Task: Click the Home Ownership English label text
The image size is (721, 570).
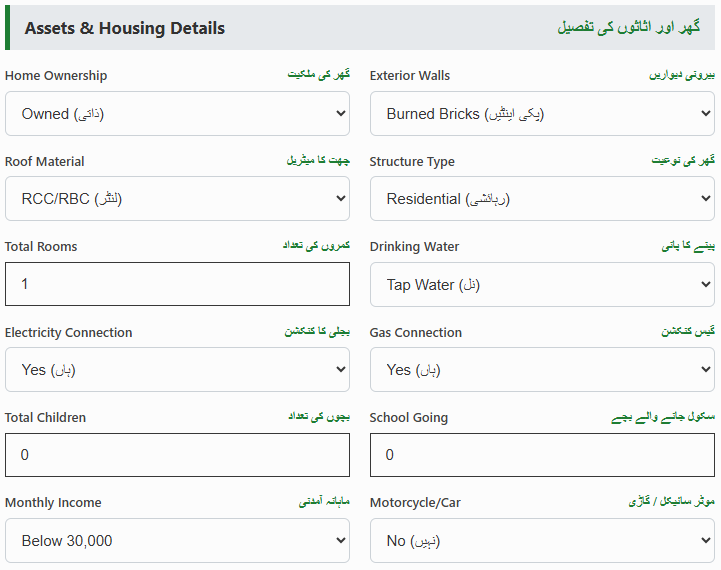Action: (56, 76)
